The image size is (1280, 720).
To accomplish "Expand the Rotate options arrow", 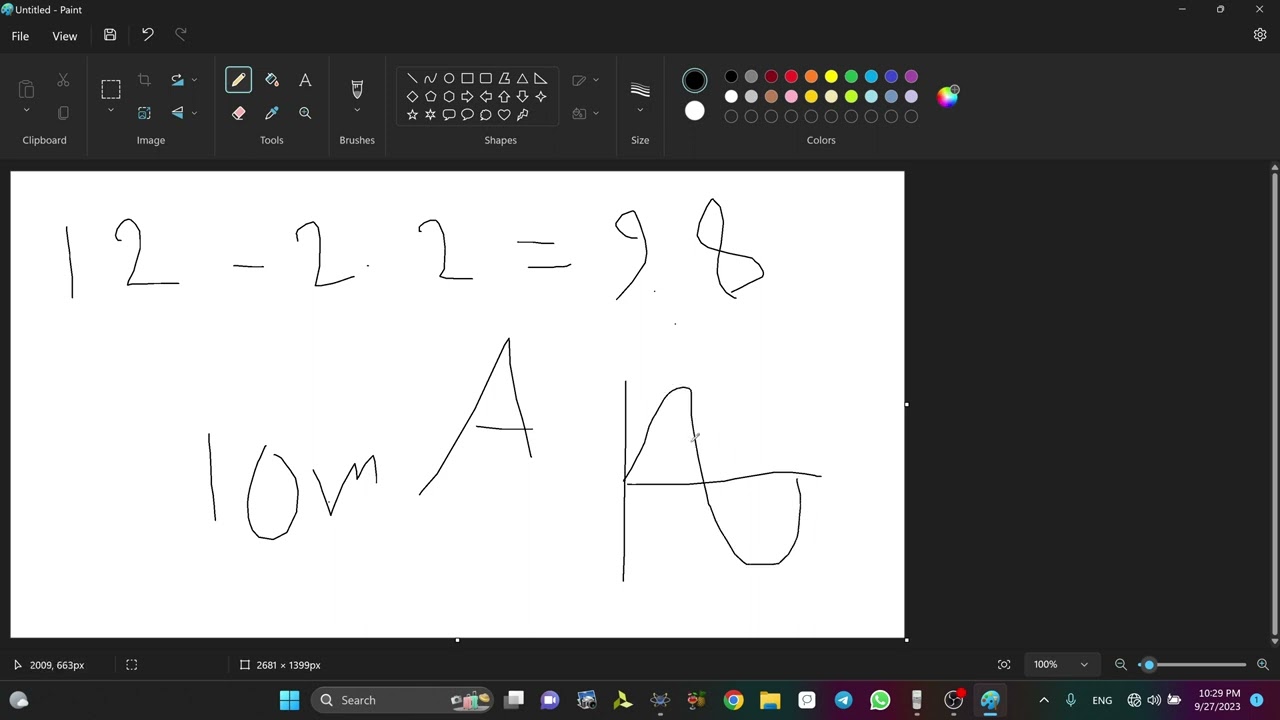I will 194,80.
